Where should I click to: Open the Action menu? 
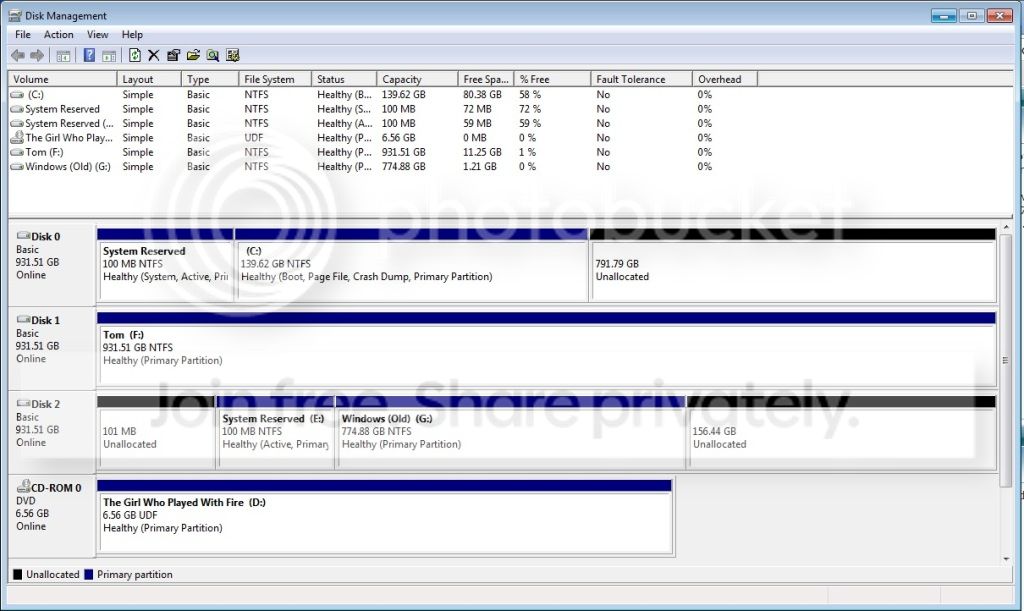(x=58, y=35)
